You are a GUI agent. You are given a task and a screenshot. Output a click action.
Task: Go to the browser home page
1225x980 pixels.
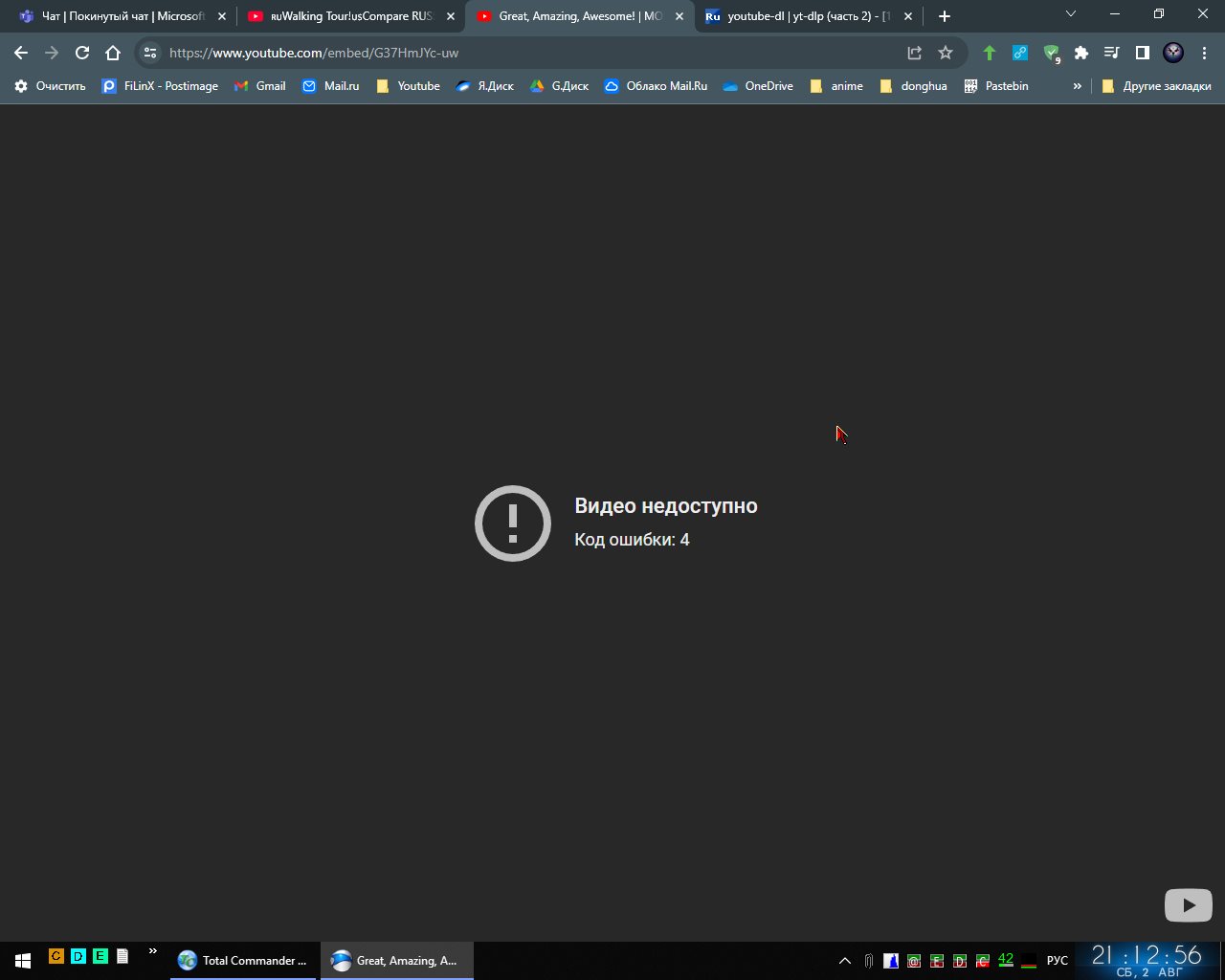(113, 54)
